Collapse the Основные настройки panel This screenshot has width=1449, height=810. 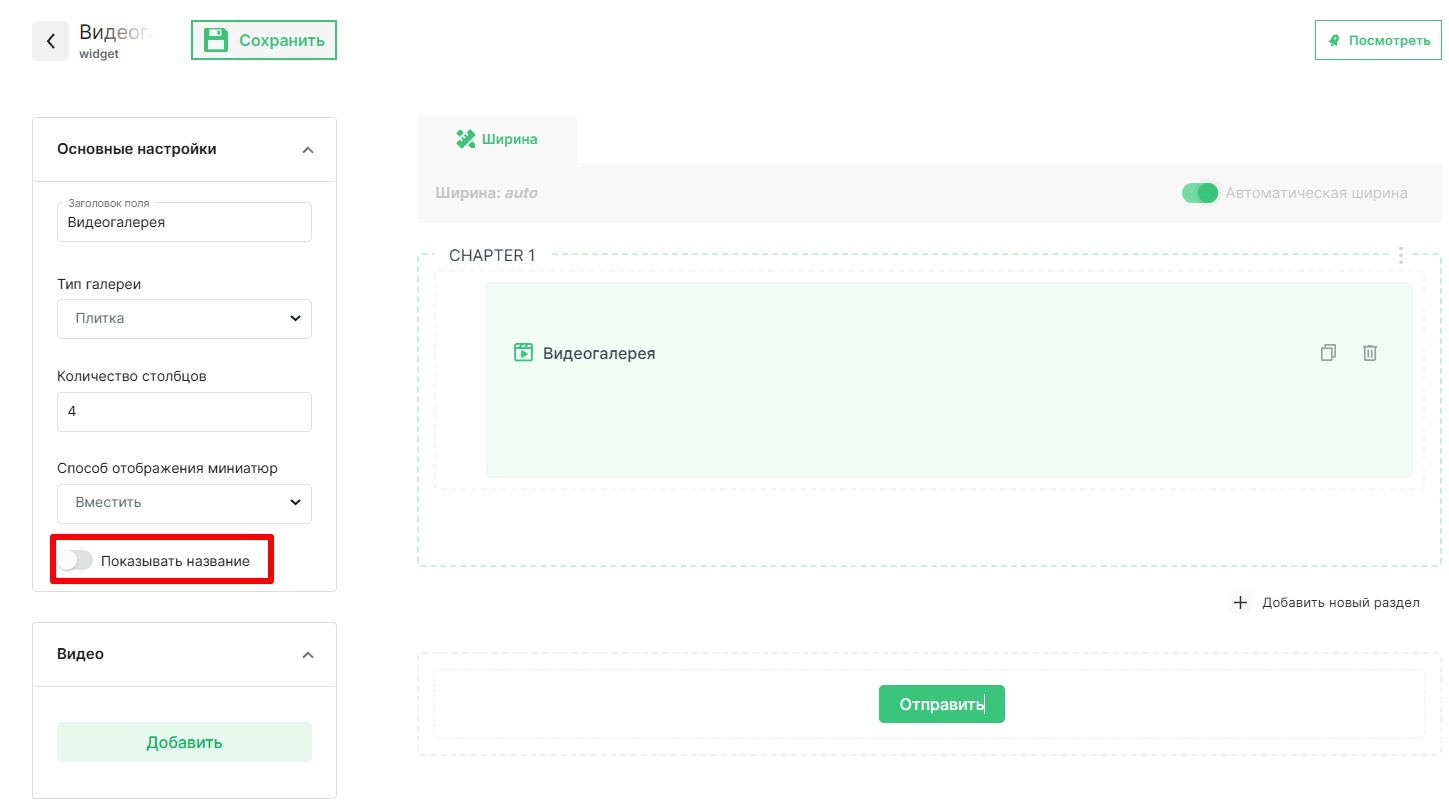click(308, 150)
